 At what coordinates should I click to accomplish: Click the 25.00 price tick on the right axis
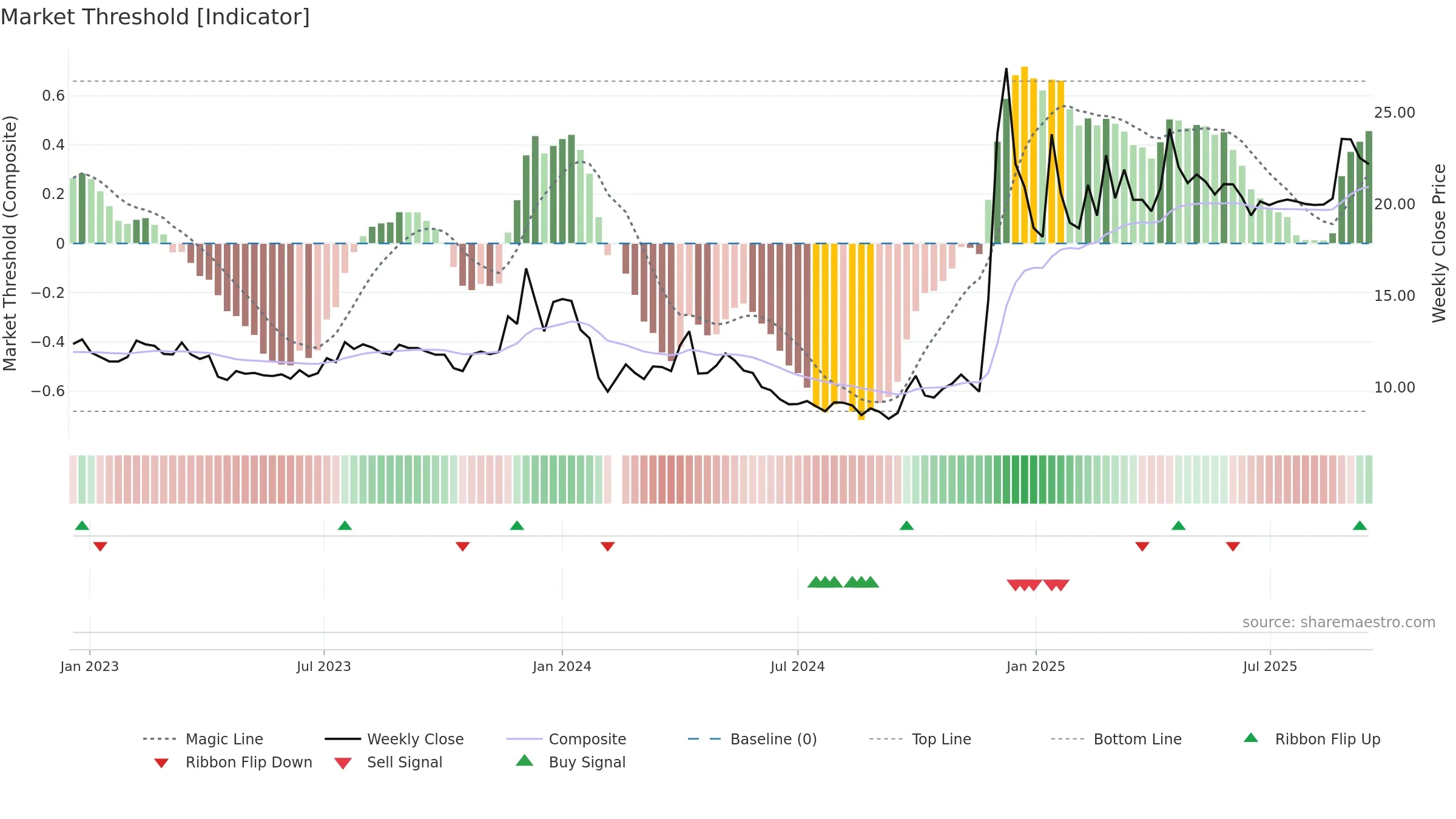[x=1394, y=113]
